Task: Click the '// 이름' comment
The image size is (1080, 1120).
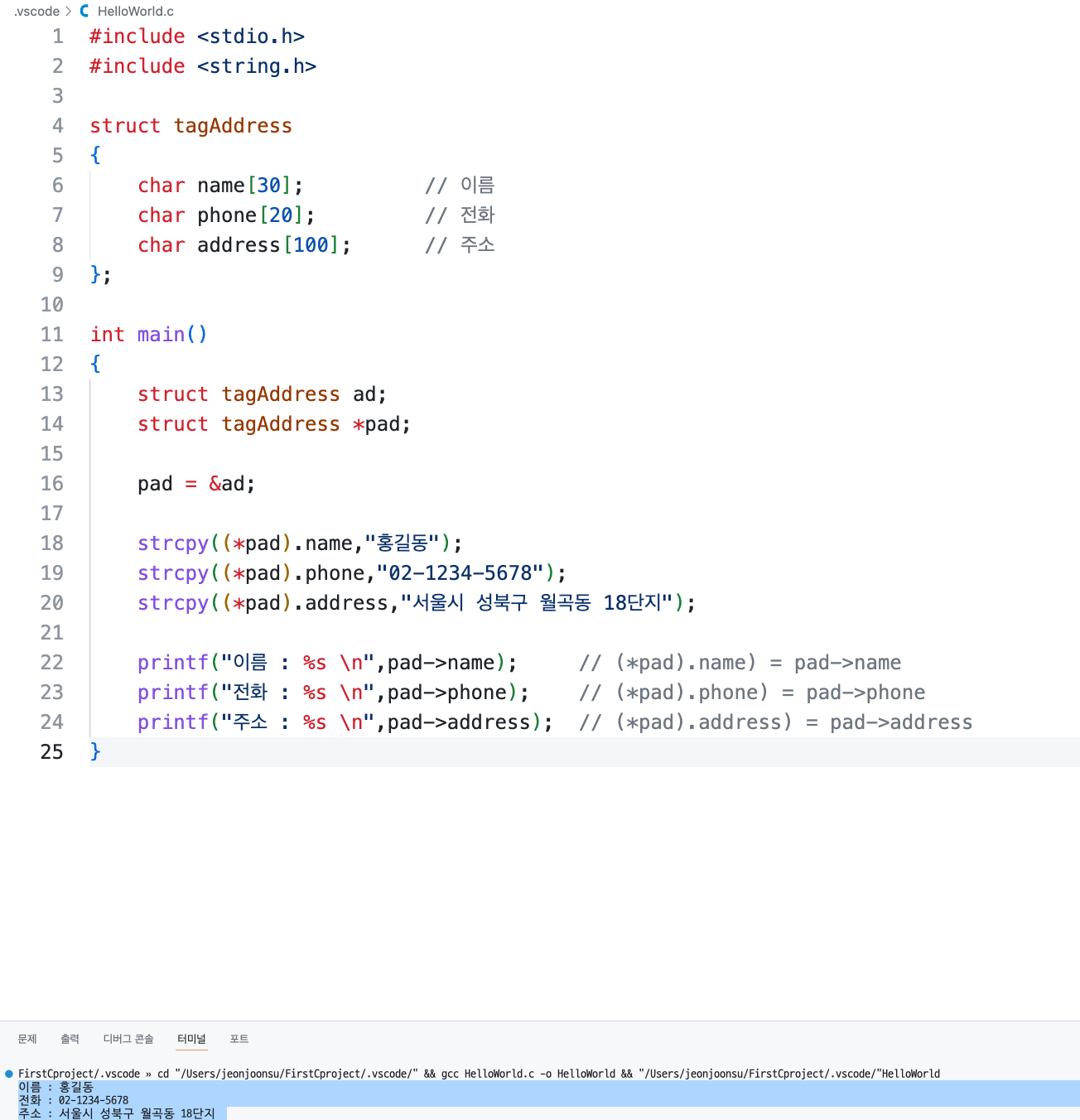Action: (x=460, y=186)
